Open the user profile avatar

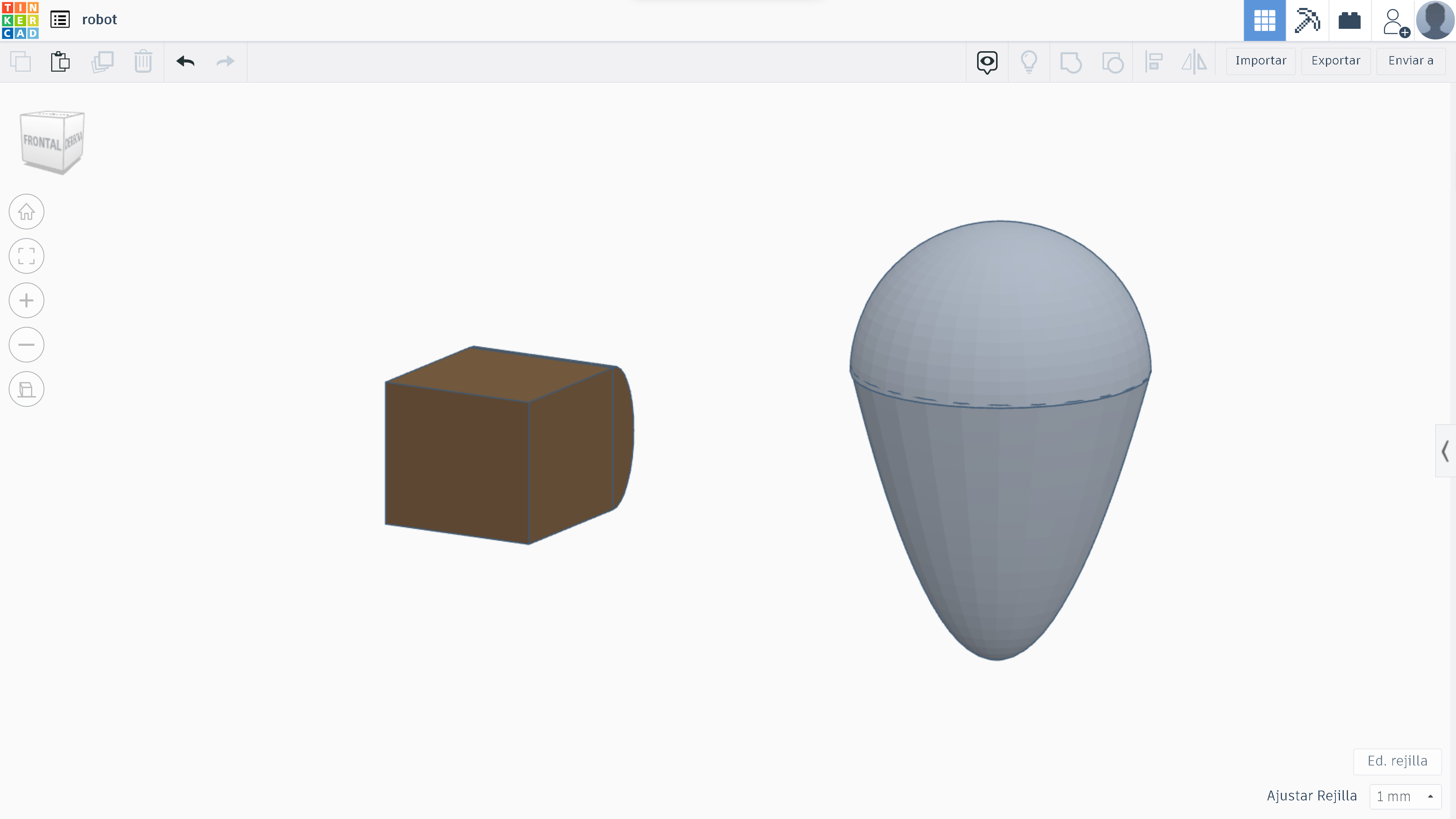pos(1436,20)
